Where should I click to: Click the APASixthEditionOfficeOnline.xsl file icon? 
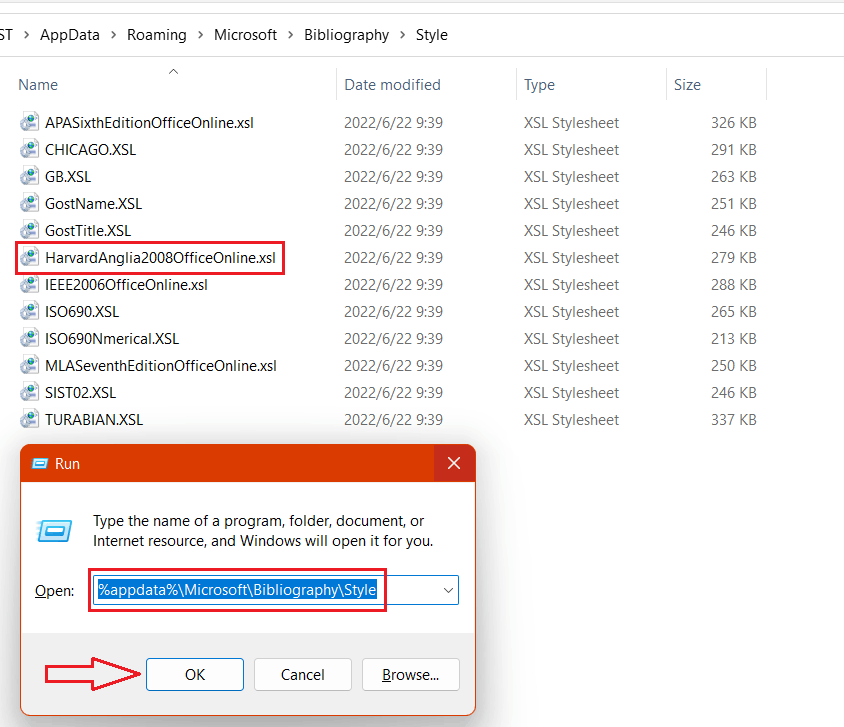coord(30,122)
